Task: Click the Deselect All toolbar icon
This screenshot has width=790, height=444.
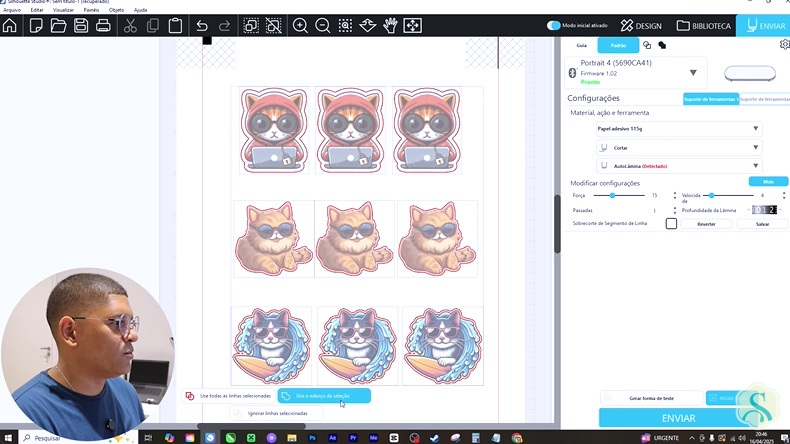Action: (274, 25)
